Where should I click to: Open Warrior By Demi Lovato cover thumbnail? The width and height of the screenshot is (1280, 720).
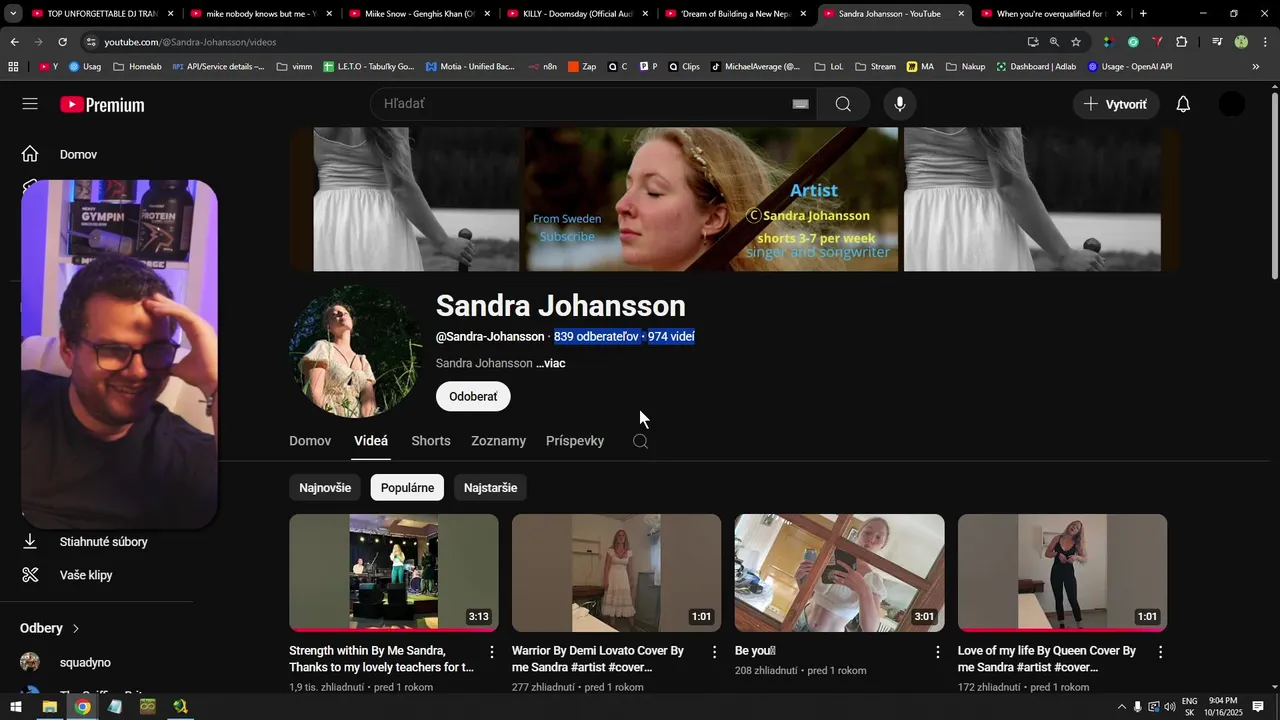tap(616, 573)
